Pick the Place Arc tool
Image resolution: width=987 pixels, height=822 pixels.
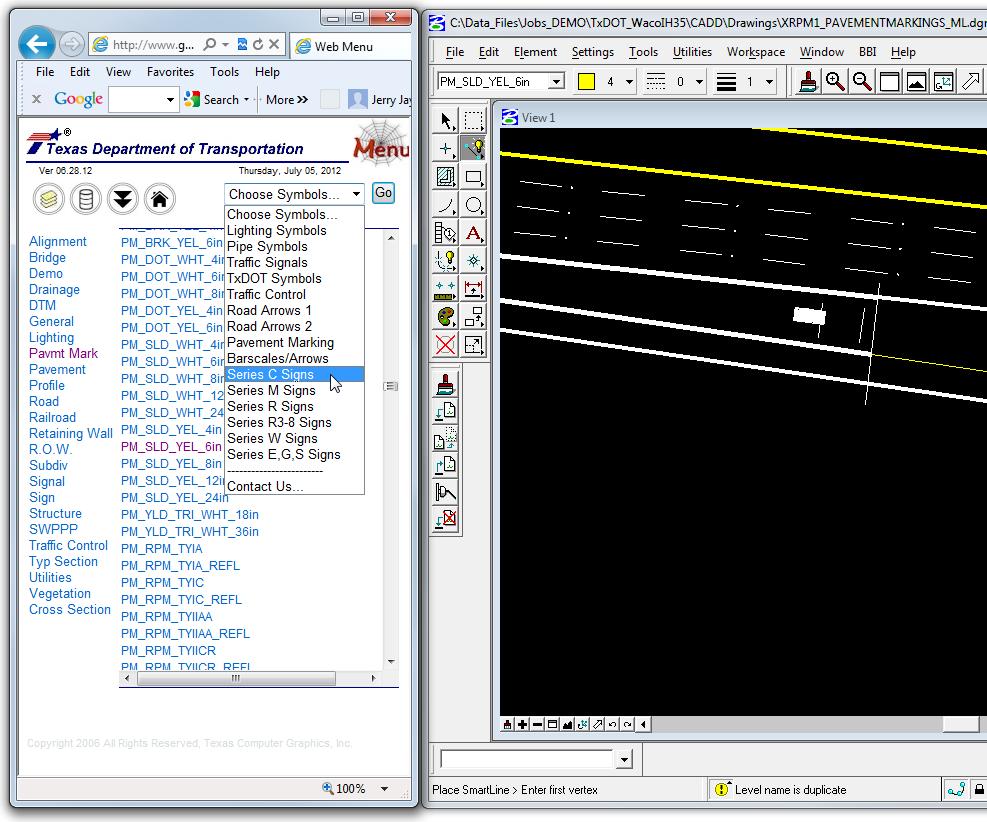446,205
